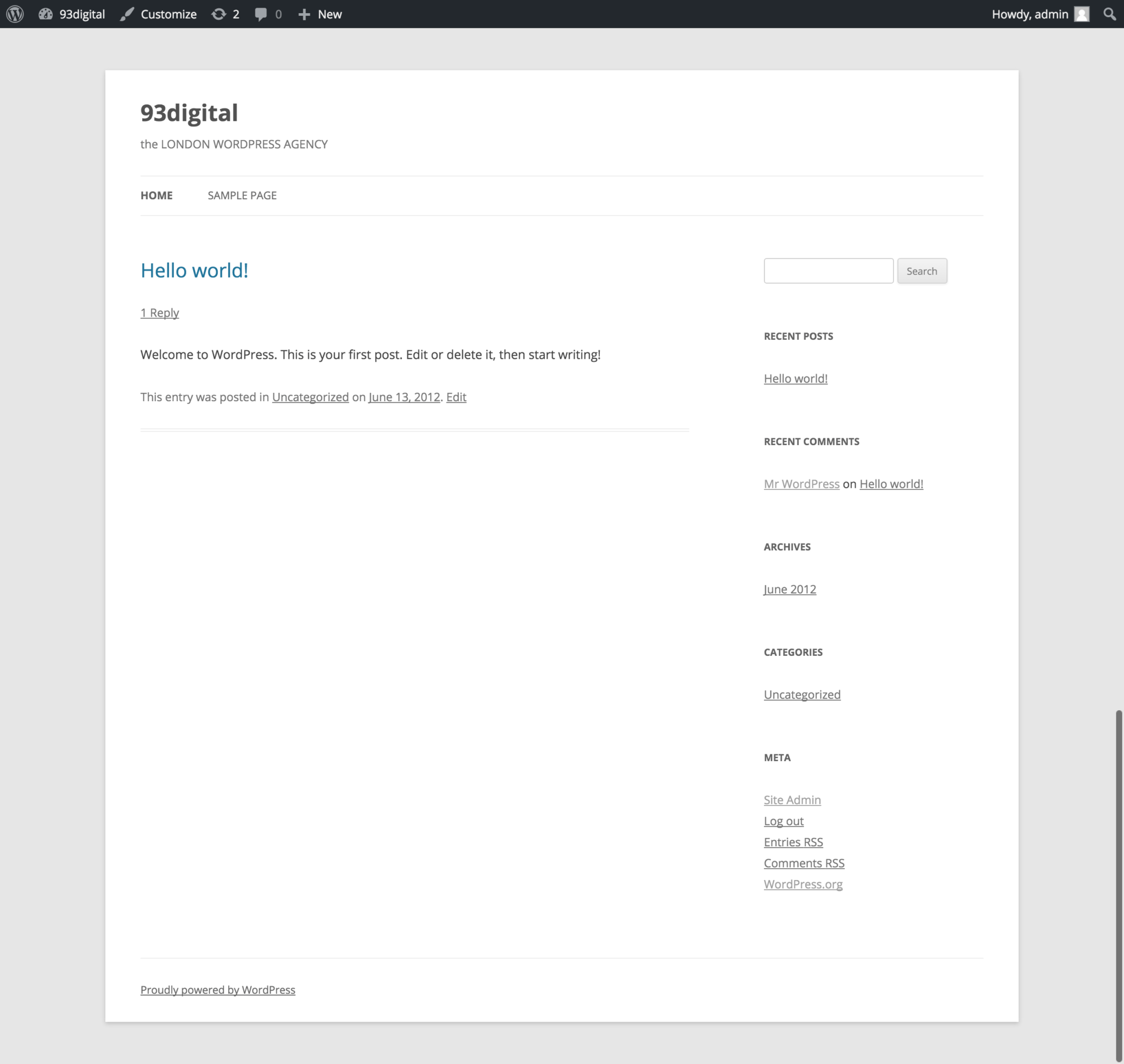Image resolution: width=1124 pixels, height=1064 pixels.
Task: Click the 1 Reply link
Action: coord(160,313)
